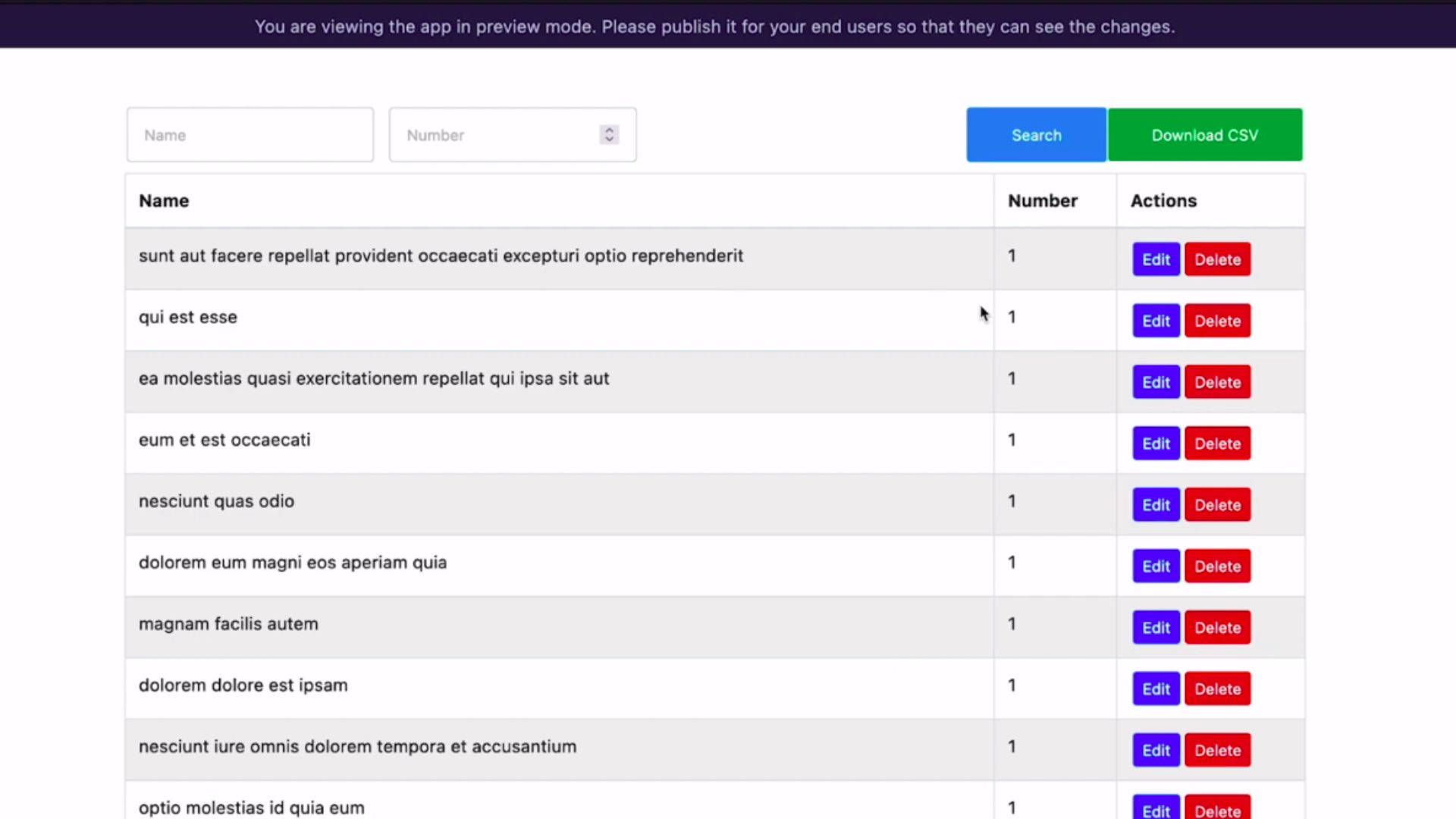This screenshot has width=1456, height=819.
Task: Edit the 'dolorem dolore est ipsam' row
Action: 1156,689
